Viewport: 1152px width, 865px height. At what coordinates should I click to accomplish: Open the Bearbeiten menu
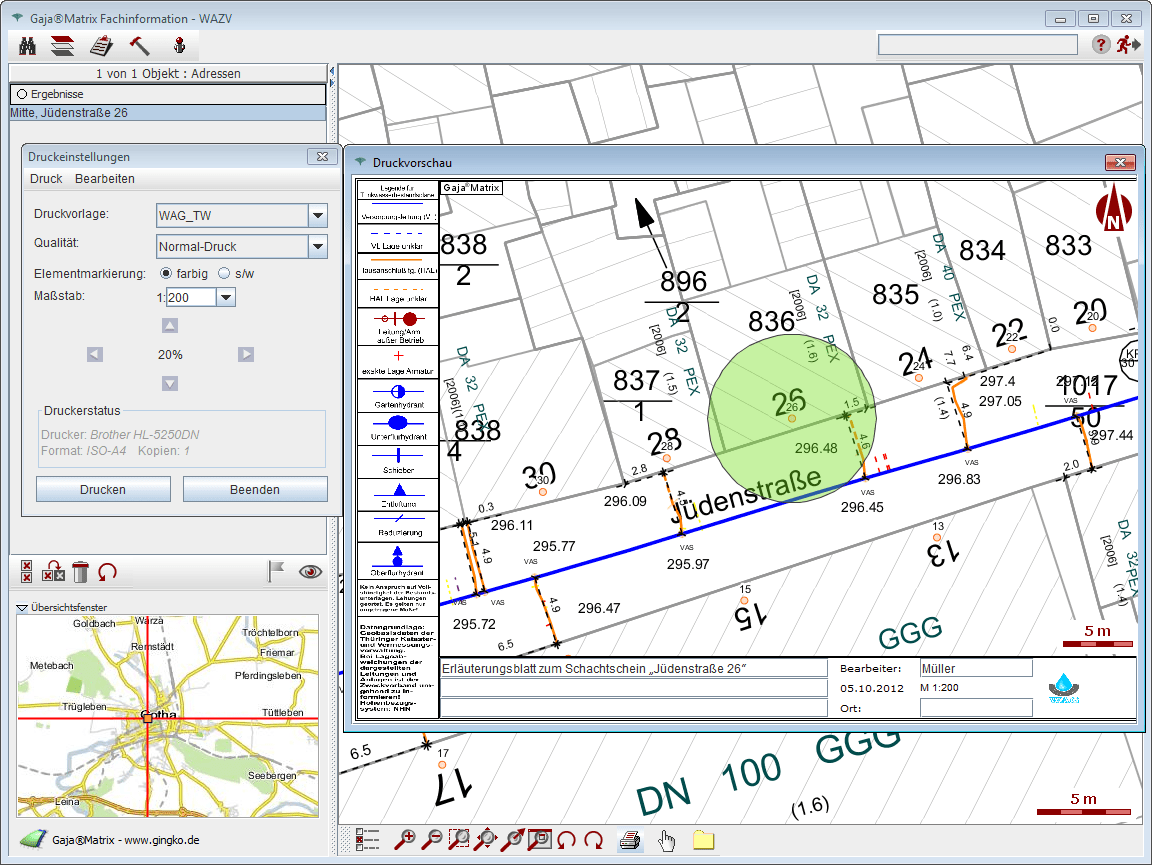(x=105, y=179)
